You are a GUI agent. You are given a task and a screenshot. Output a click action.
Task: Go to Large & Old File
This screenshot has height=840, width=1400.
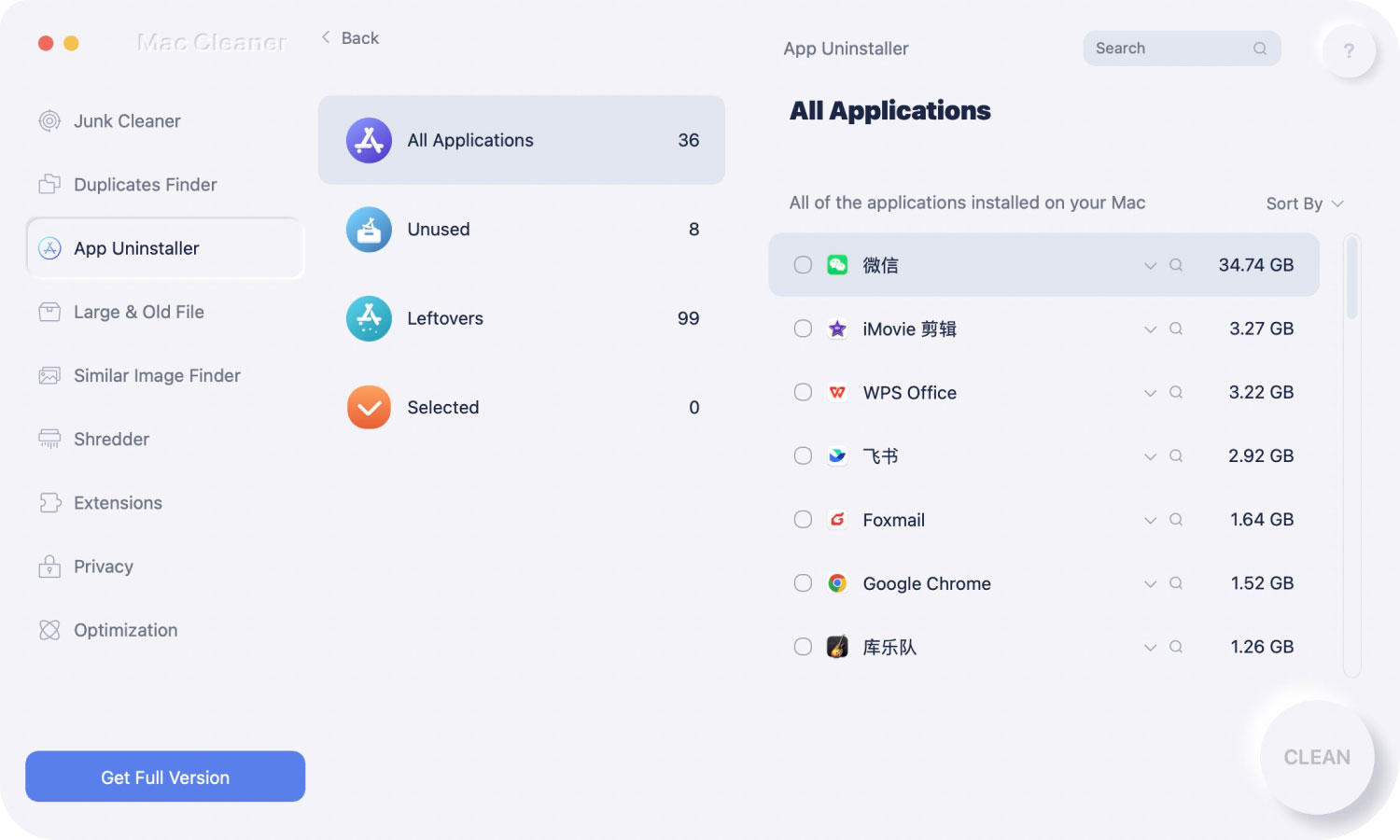coord(165,312)
